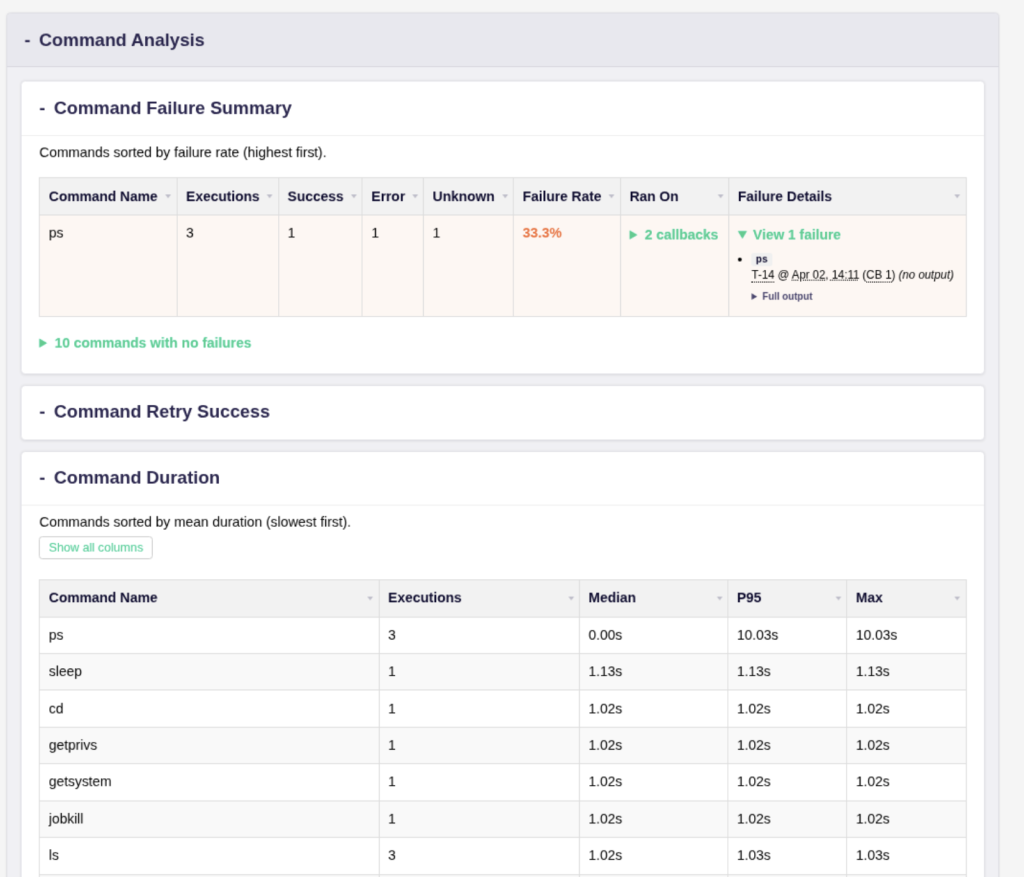This screenshot has width=1024, height=877.
Task: Click sort arrow on Unknown column header
Action: click(504, 197)
